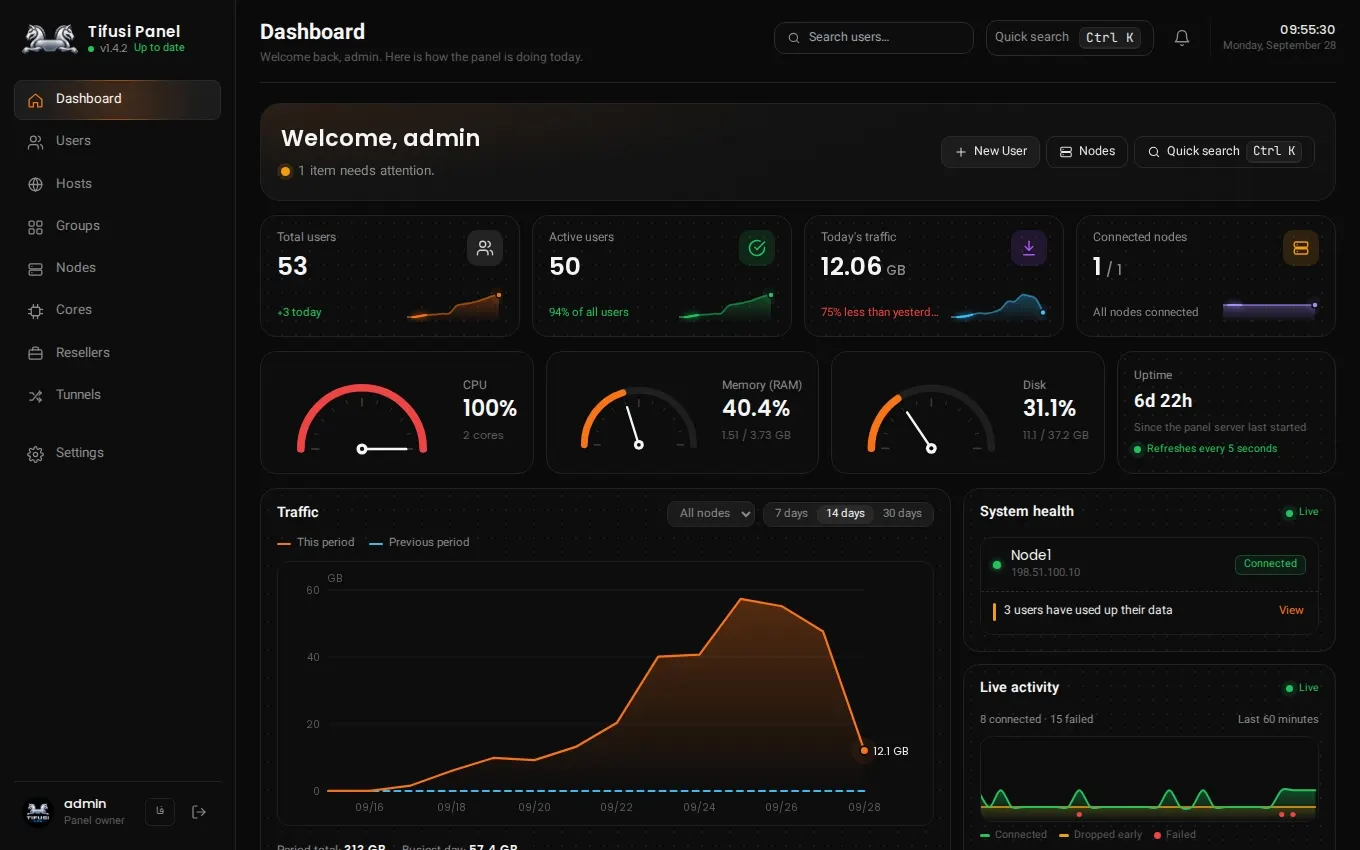Click the admin avatar in sidebar footer
Screen dimensions: 1360x850
(x=38, y=812)
